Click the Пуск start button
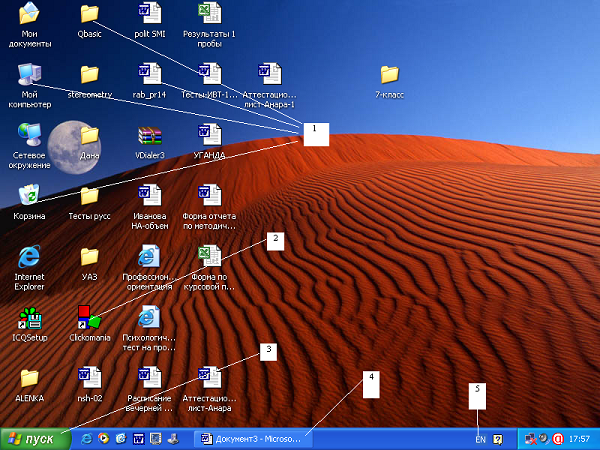The width and height of the screenshot is (600, 450). tap(34, 439)
